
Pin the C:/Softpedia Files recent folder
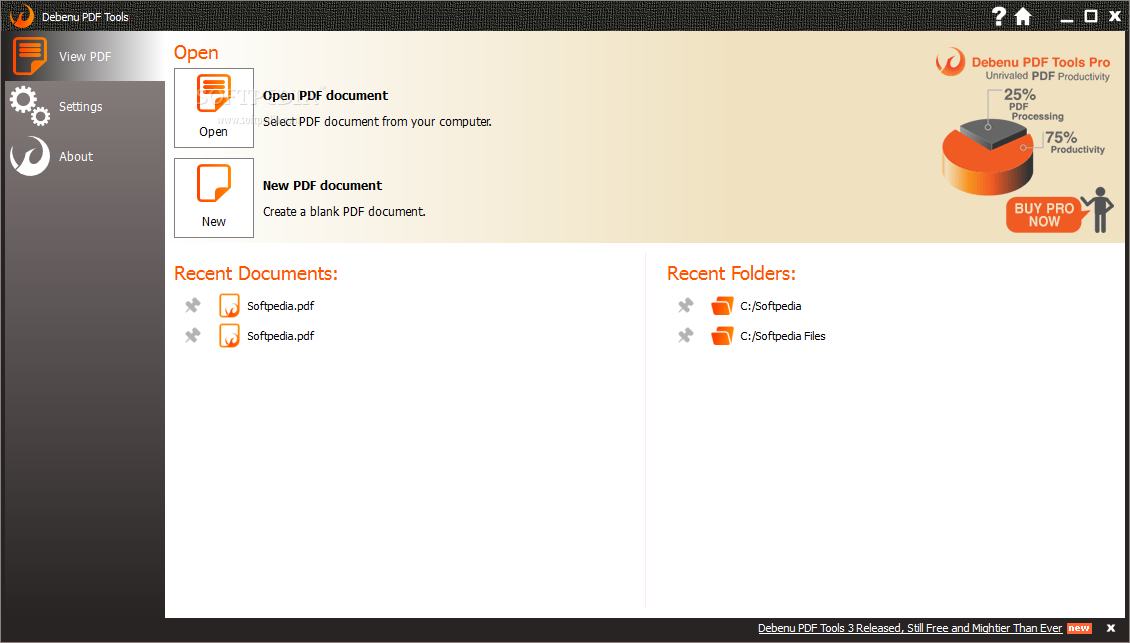[x=685, y=336]
